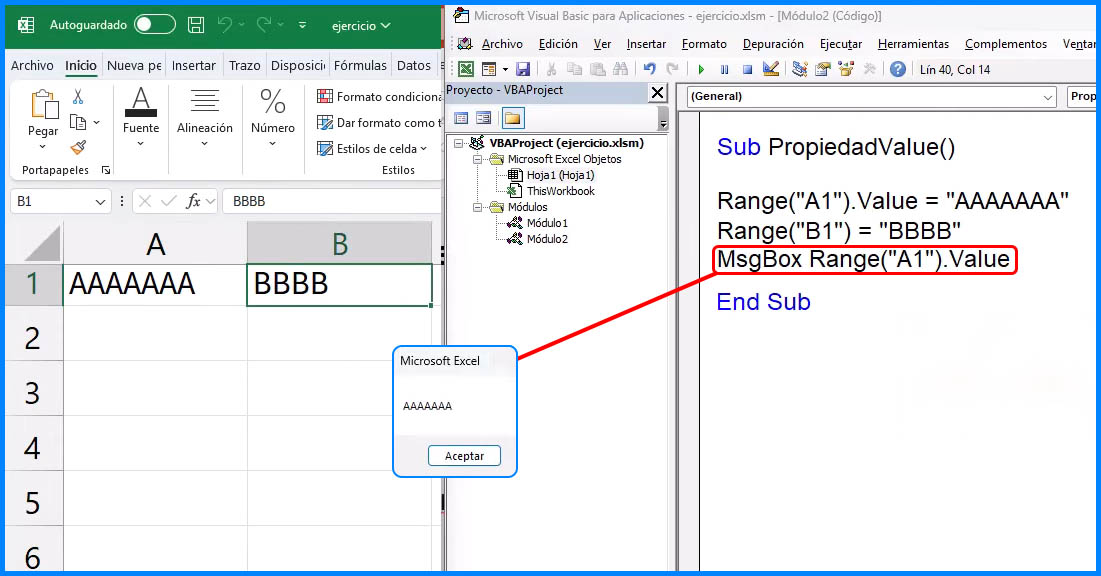Viewport: 1101px width, 576px height.
Task: Toggle folder view in the Project Explorer
Action: tap(515, 118)
